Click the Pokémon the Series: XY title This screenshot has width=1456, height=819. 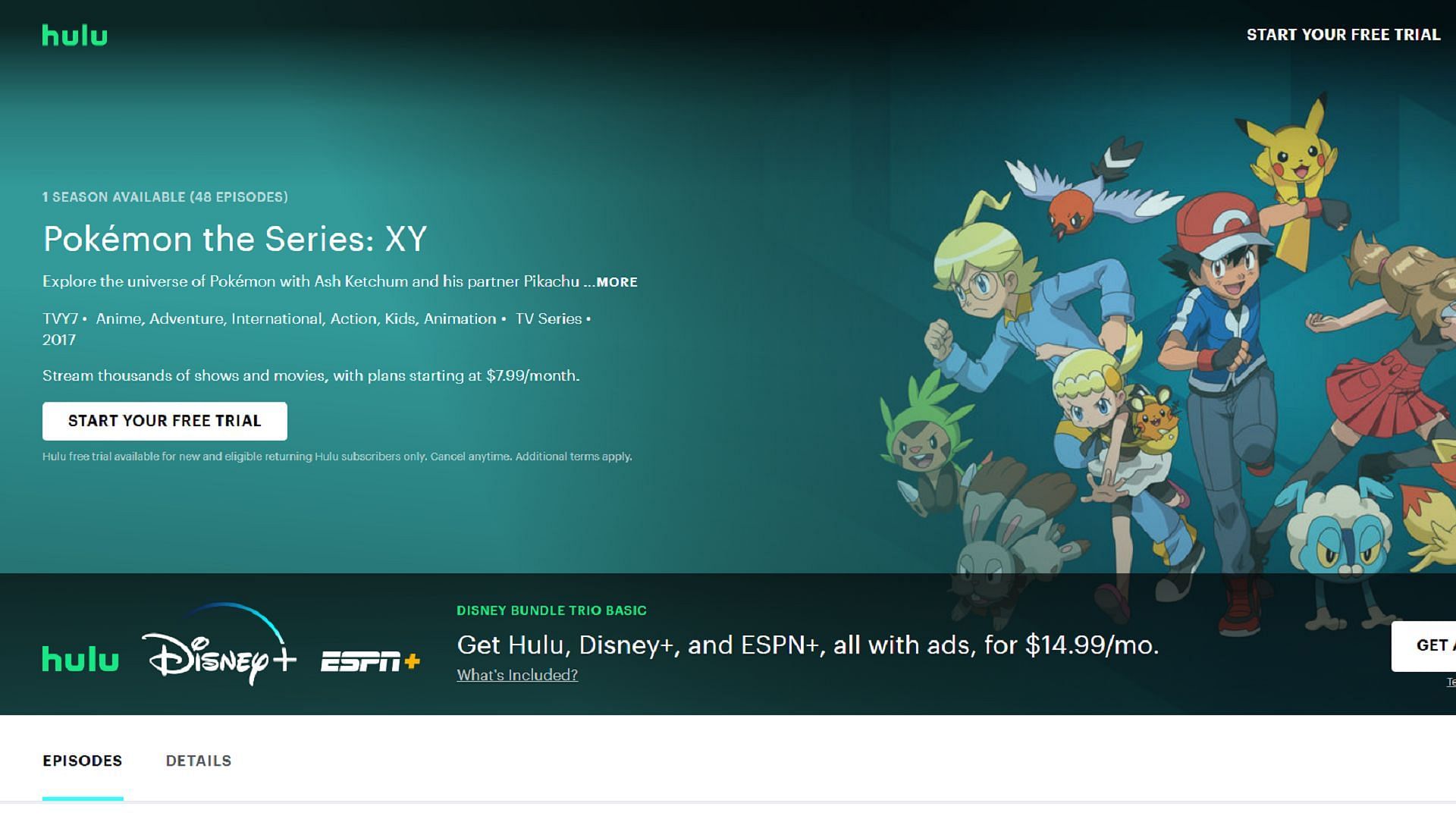pyautogui.click(x=235, y=239)
